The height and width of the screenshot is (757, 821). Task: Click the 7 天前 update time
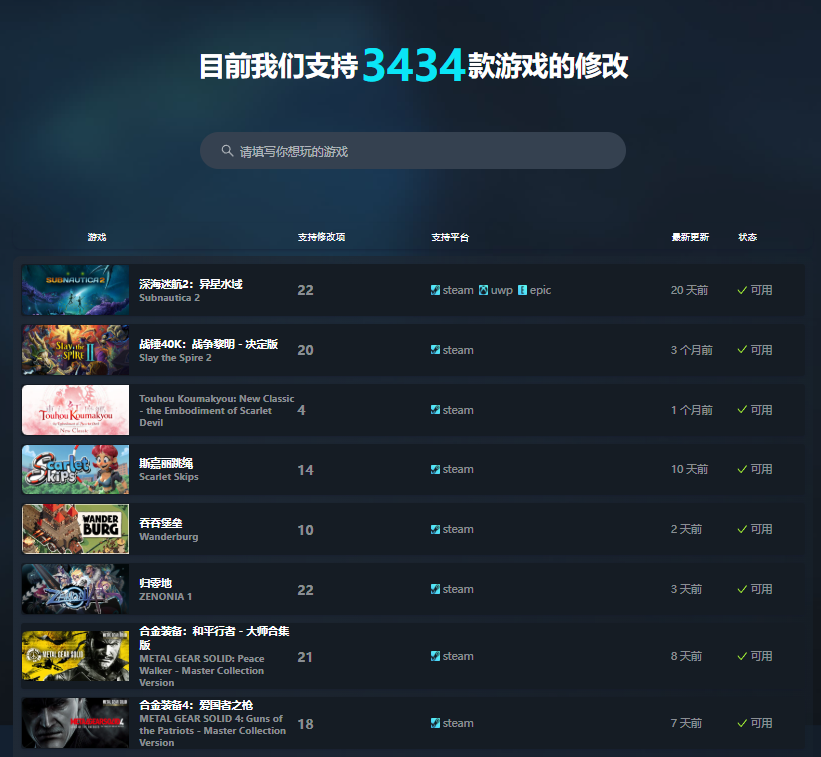point(686,723)
